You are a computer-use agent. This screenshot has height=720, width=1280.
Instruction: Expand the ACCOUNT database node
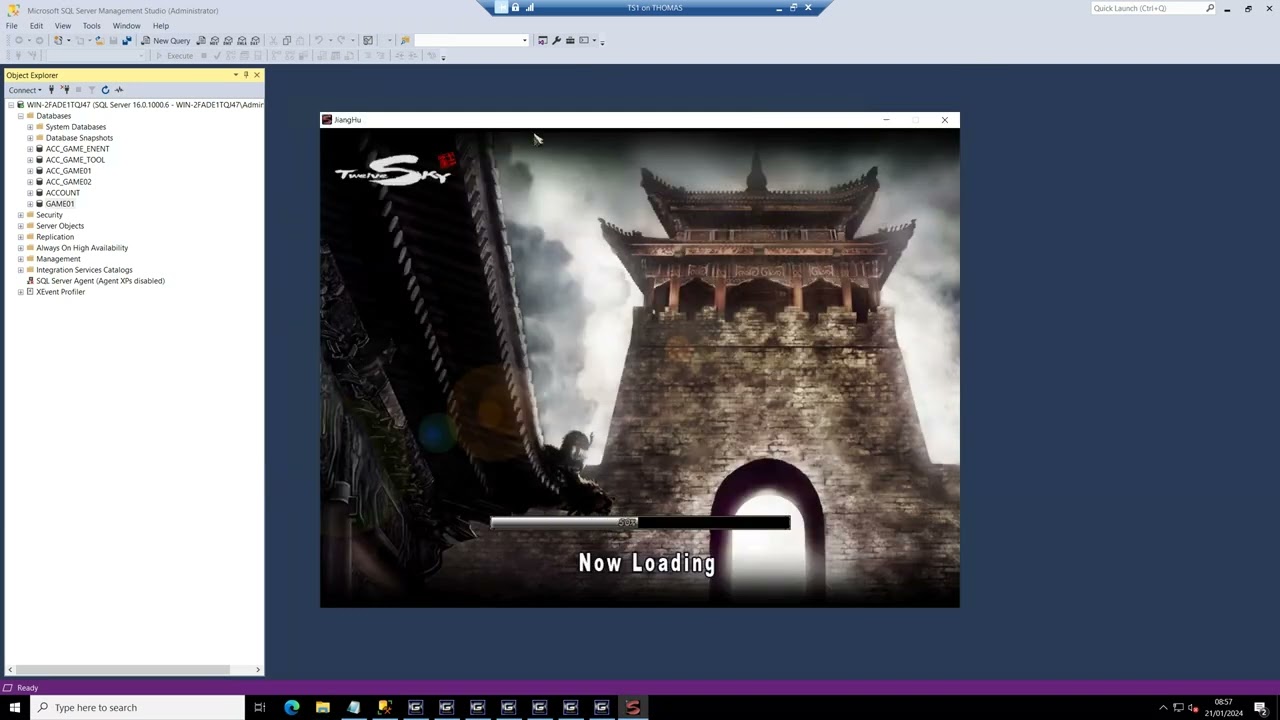[x=30, y=193]
